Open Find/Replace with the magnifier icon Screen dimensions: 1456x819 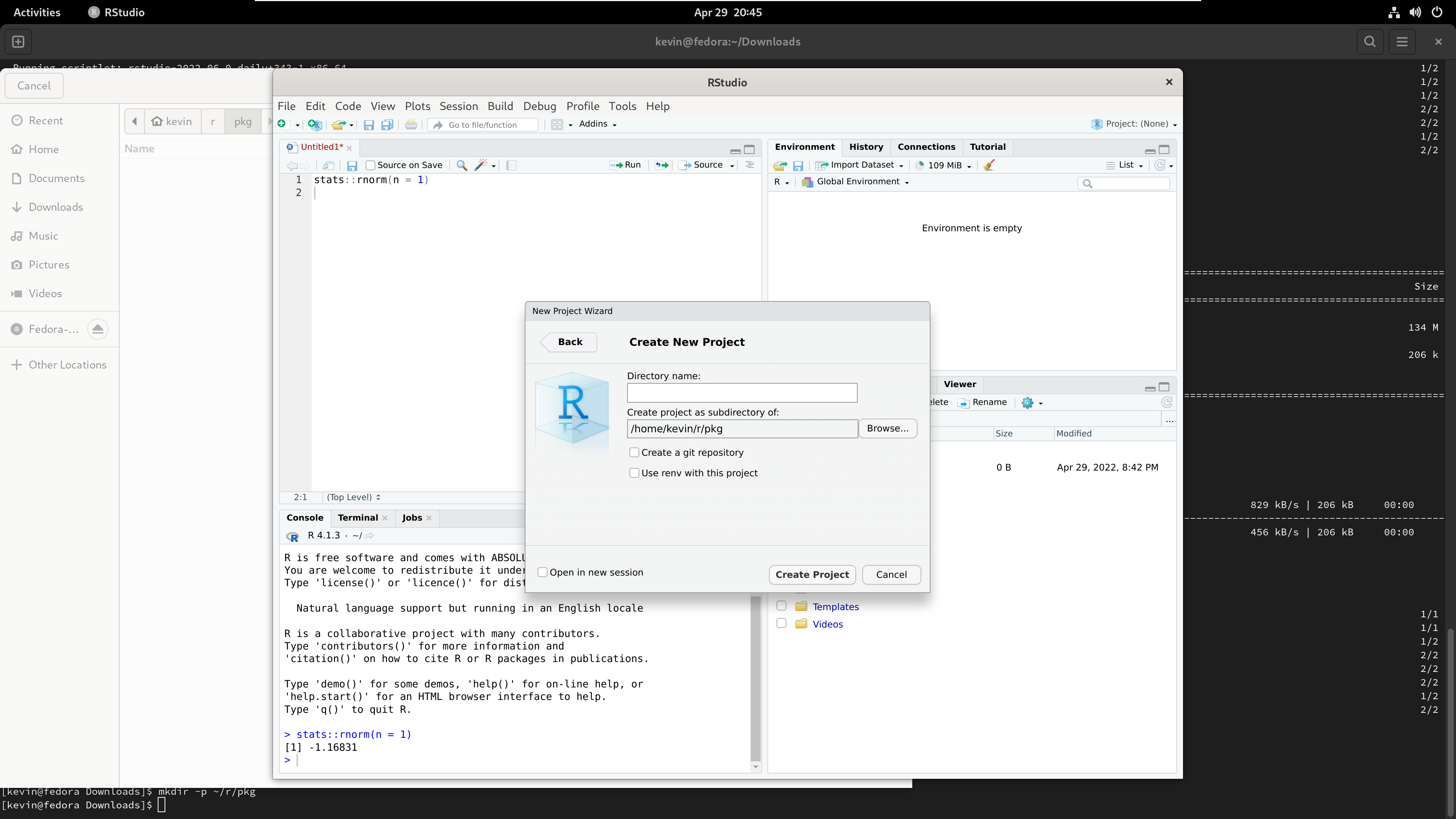(x=462, y=165)
